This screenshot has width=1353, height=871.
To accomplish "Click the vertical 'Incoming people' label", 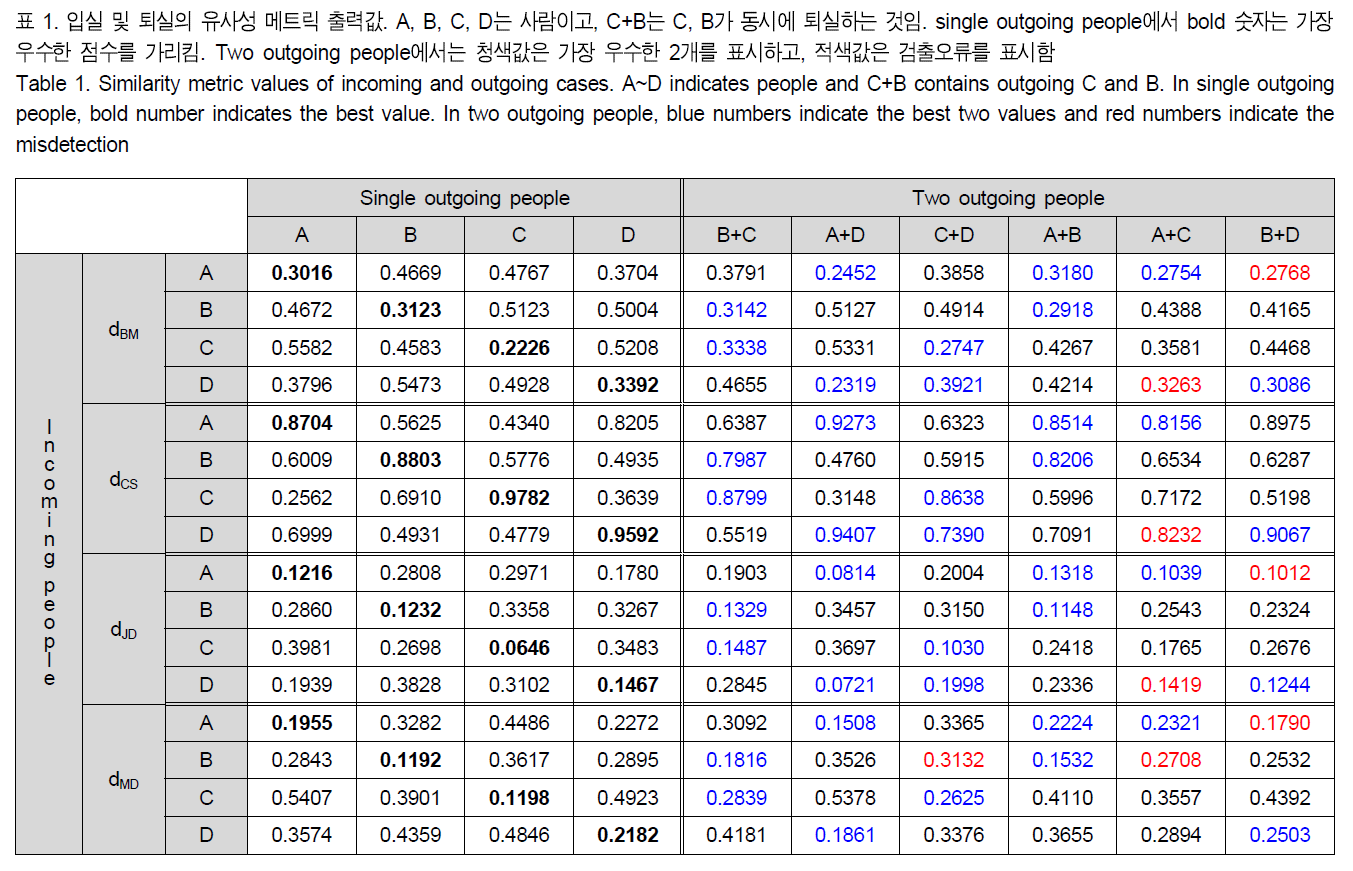I will [x=49, y=553].
